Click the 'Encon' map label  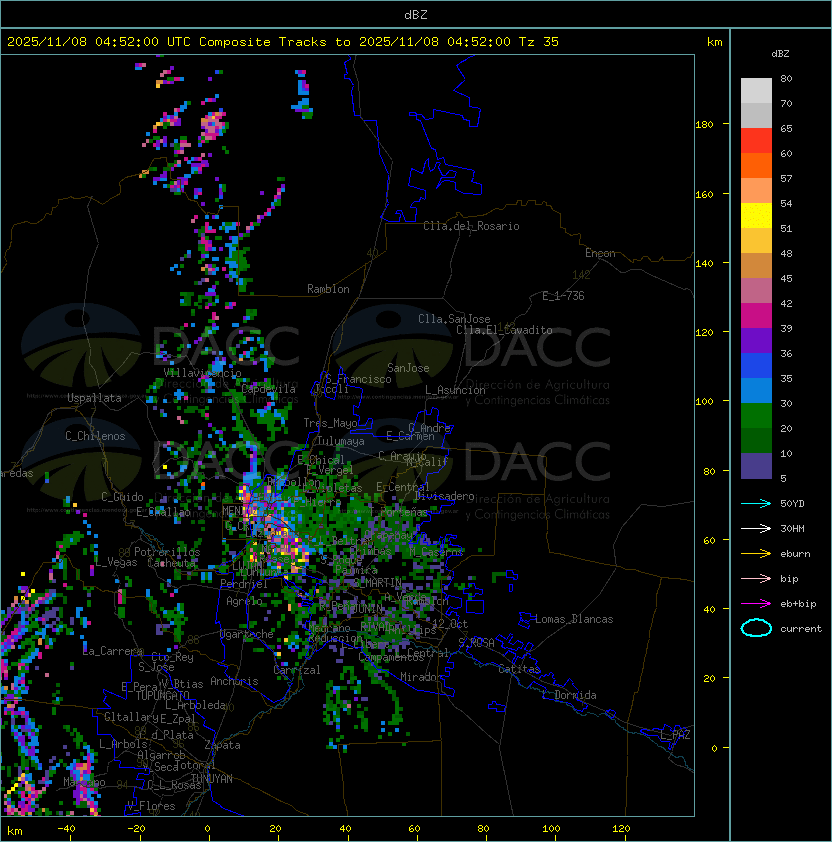pyautogui.click(x=600, y=253)
